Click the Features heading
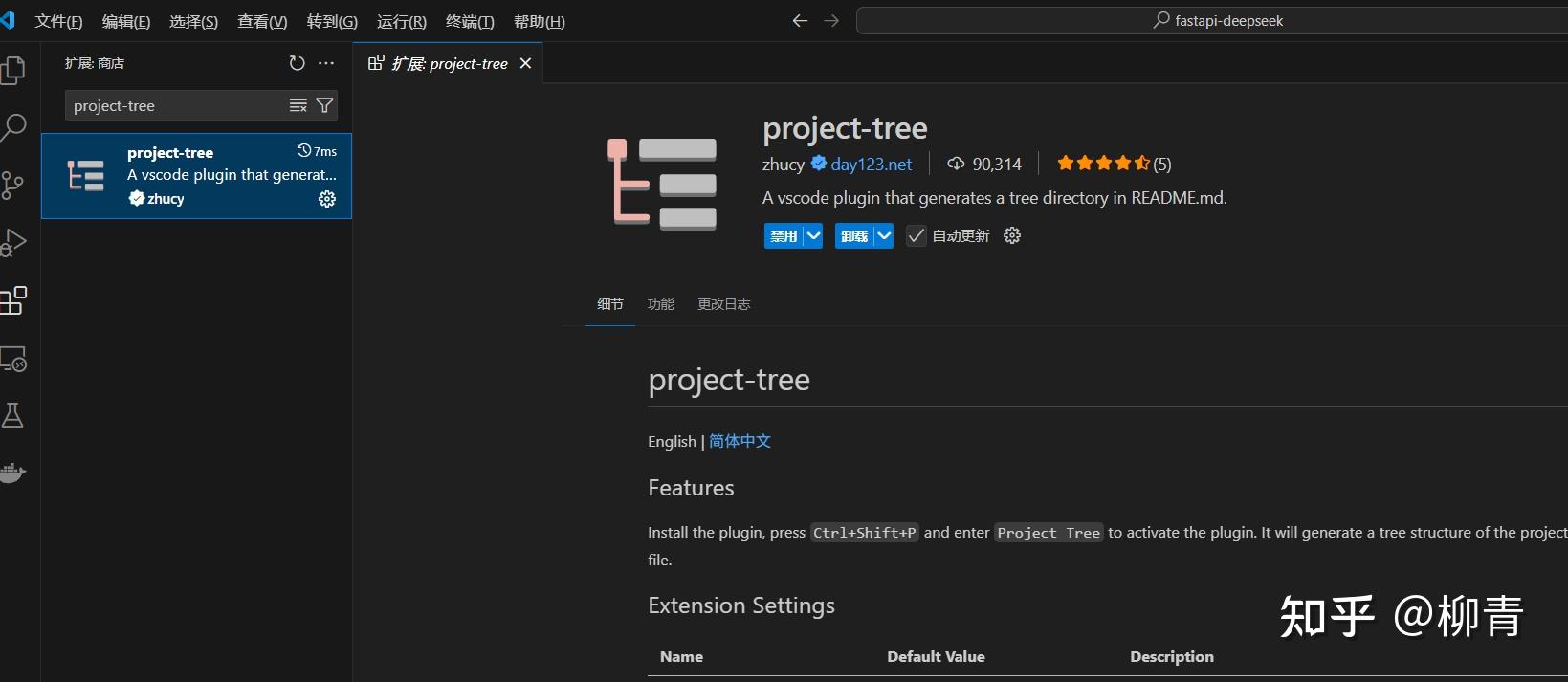The width and height of the screenshot is (1568, 682). [691, 488]
